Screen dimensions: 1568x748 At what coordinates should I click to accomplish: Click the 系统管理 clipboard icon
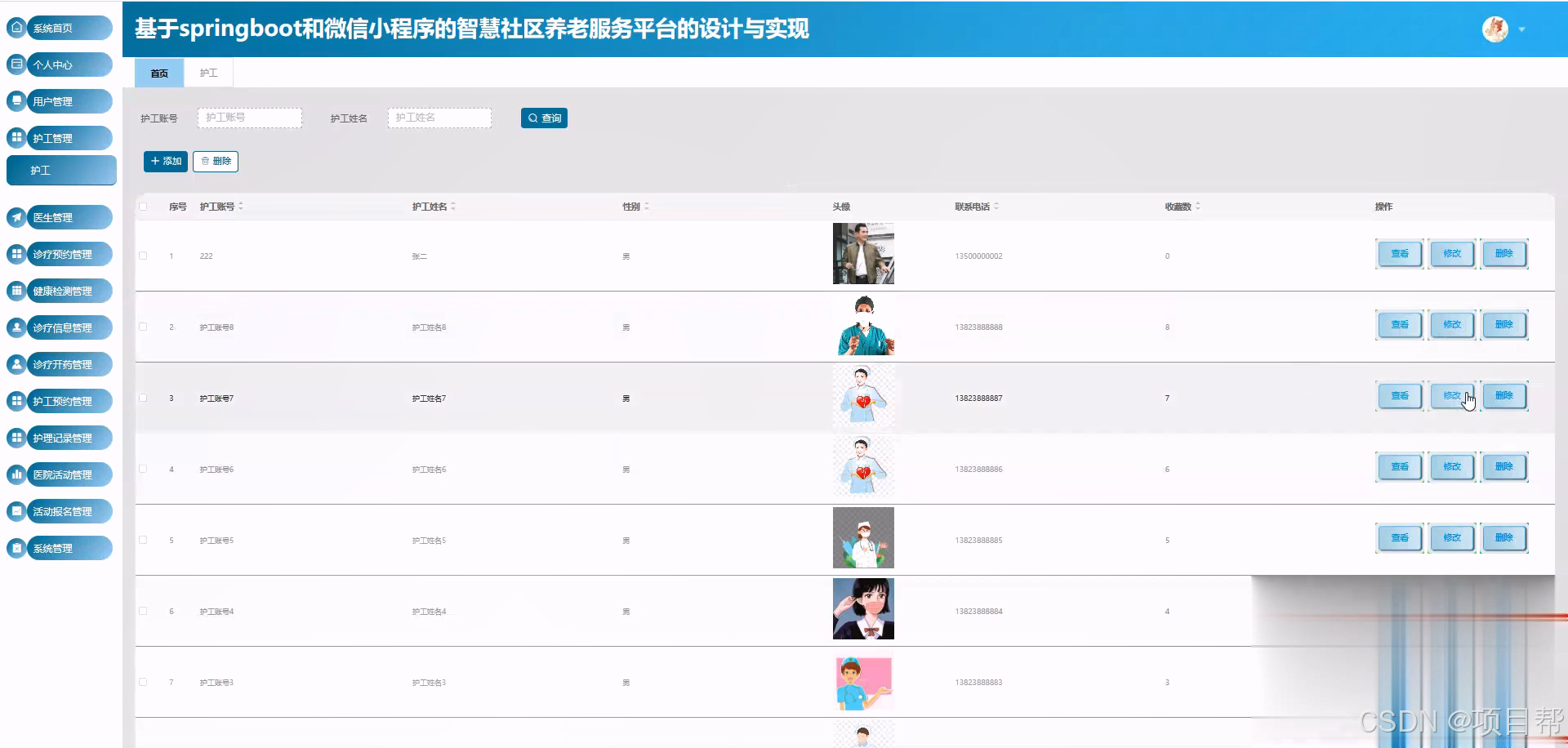tap(16, 547)
